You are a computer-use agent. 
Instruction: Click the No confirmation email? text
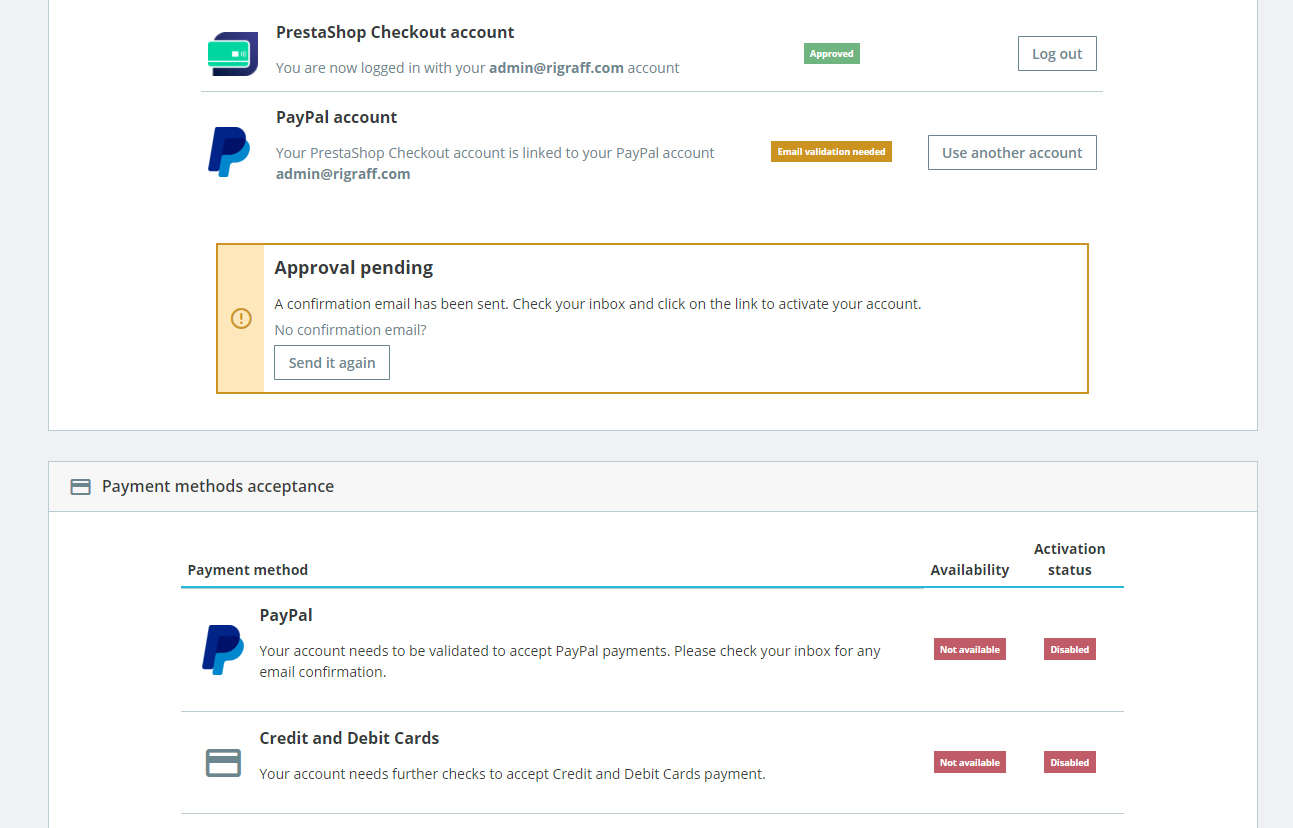350,330
